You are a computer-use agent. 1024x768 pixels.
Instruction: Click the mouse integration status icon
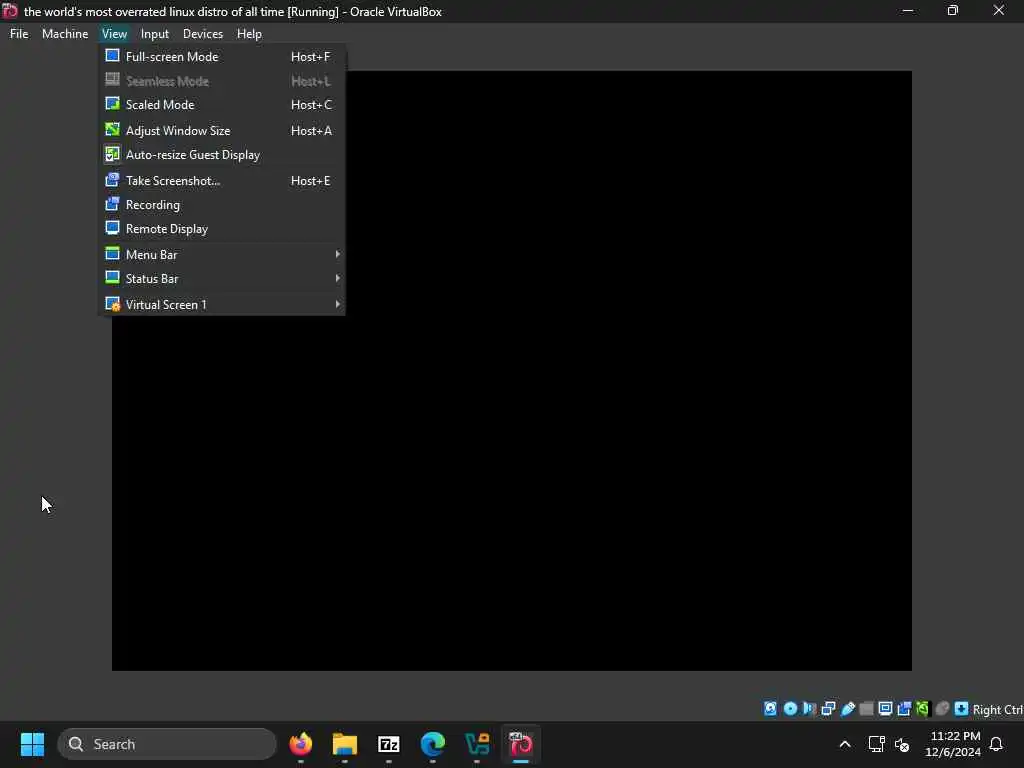[x=942, y=709]
